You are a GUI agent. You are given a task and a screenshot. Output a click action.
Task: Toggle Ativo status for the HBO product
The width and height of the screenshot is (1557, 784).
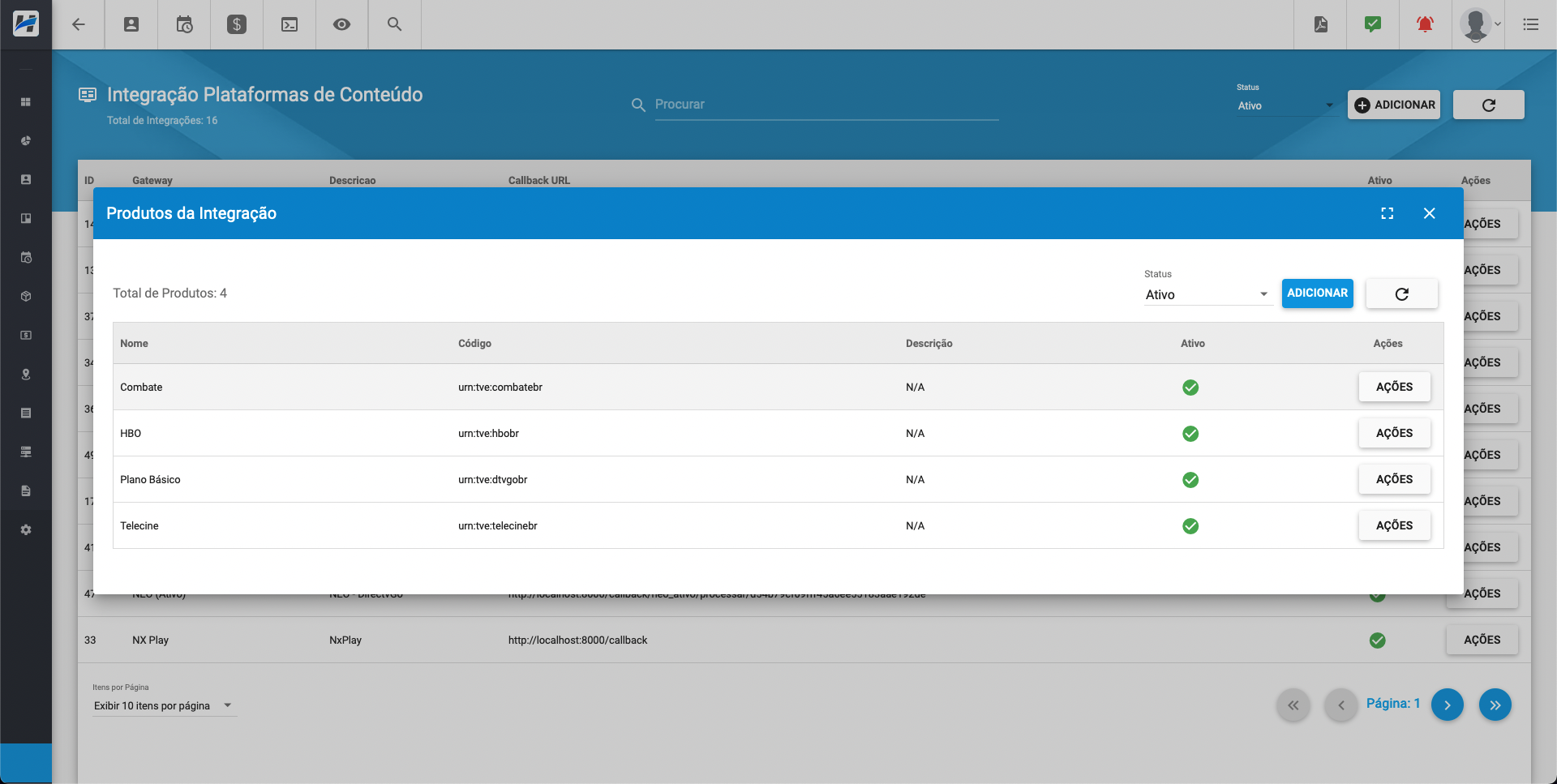pos(1190,433)
